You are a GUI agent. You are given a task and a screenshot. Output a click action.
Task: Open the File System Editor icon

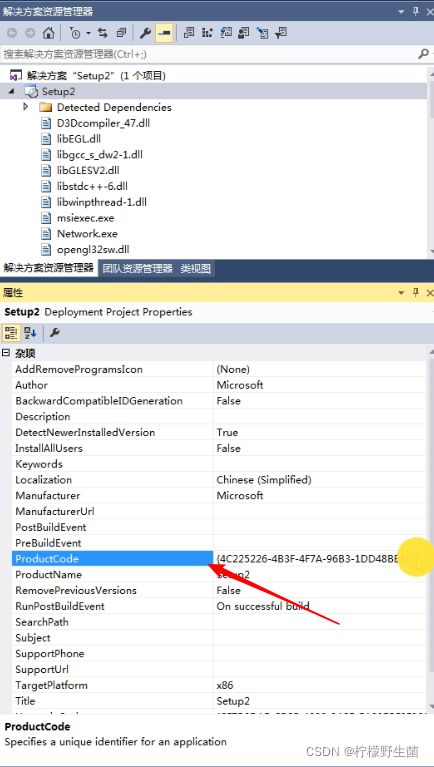(x=189, y=33)
